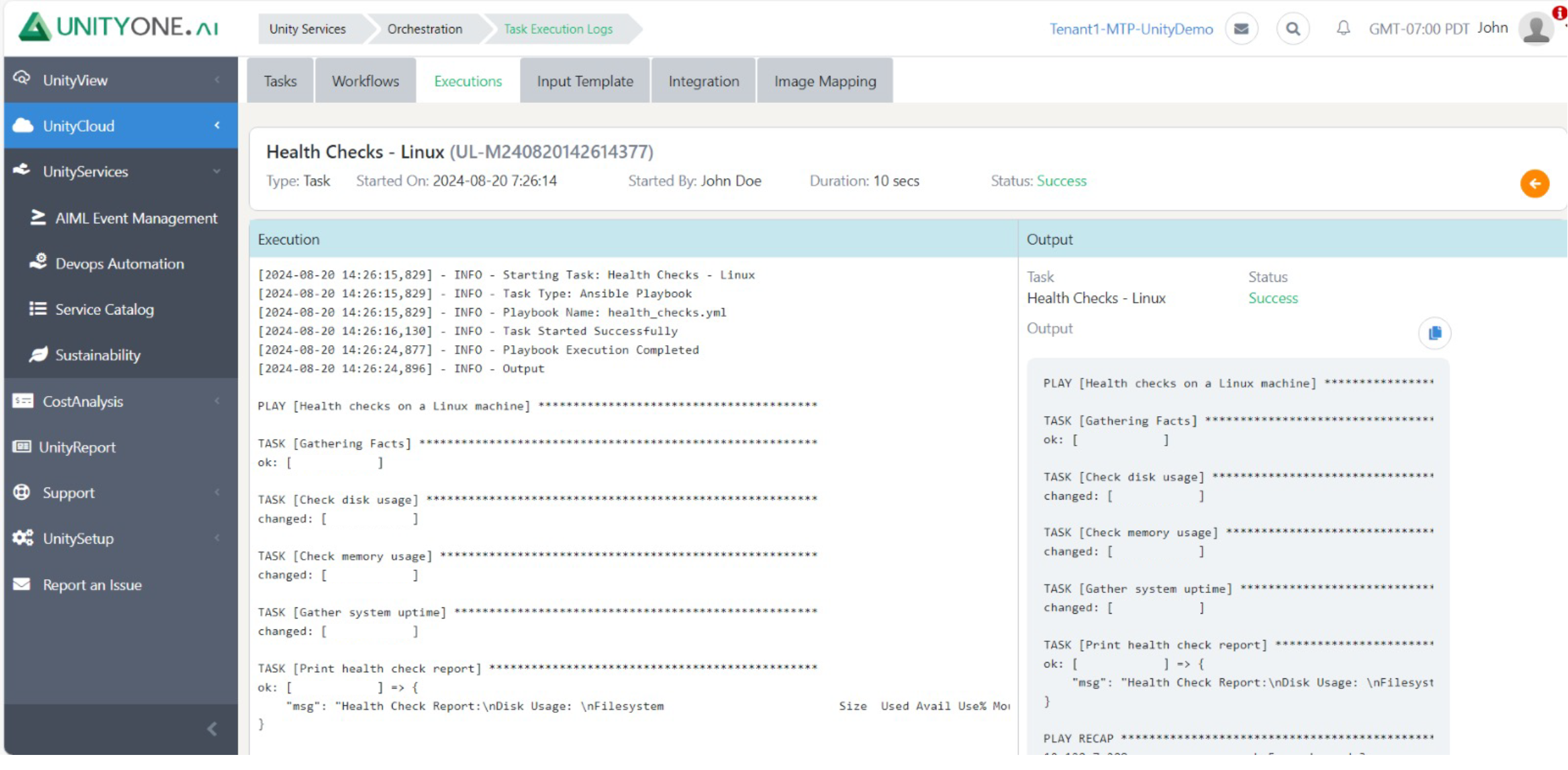This screenshot has height=770, width=1568.
Task: Click the John username in header
Action: (1492, 28)
